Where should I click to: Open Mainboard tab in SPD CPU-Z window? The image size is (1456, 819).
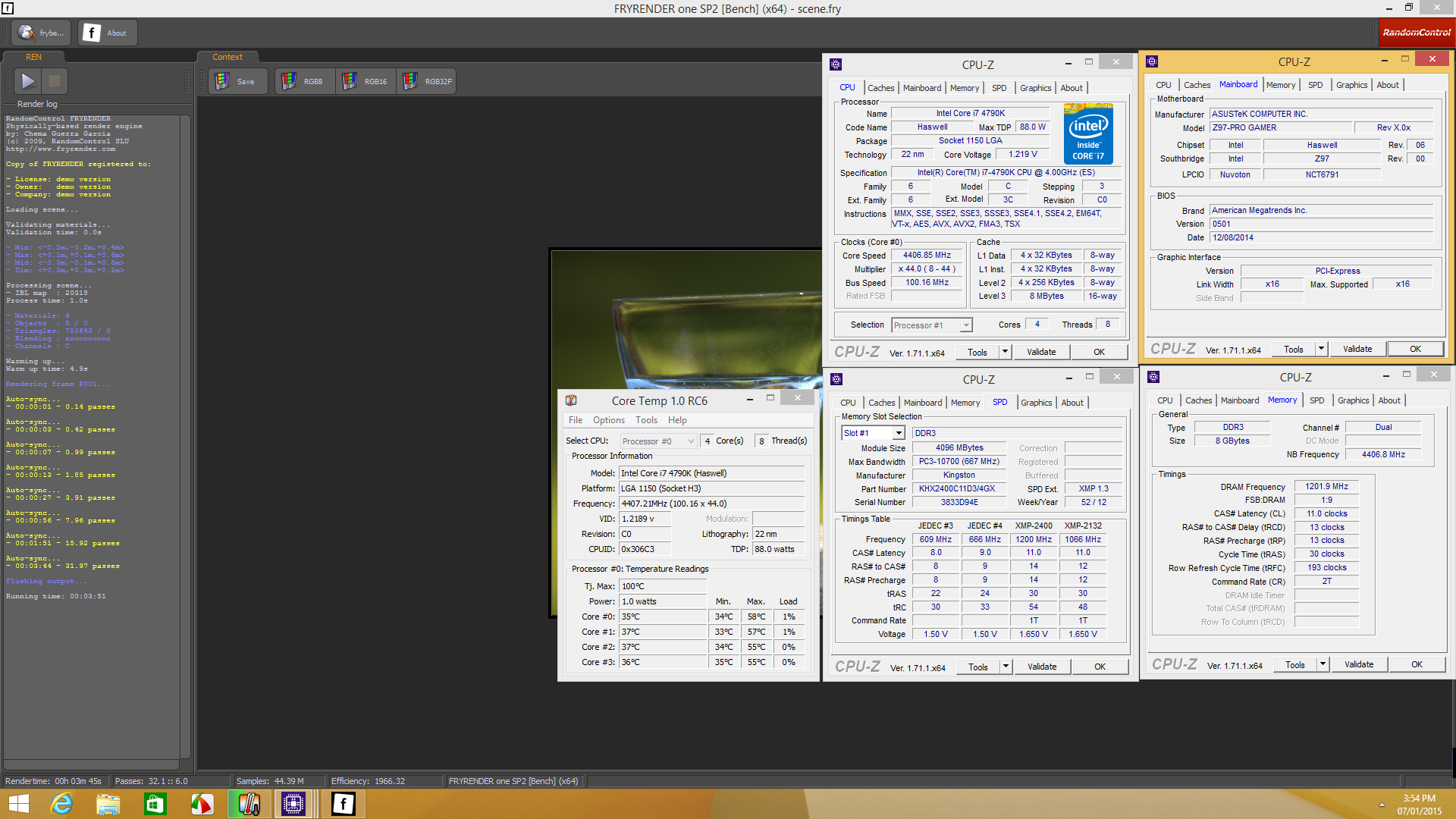[x=923, y=403]
